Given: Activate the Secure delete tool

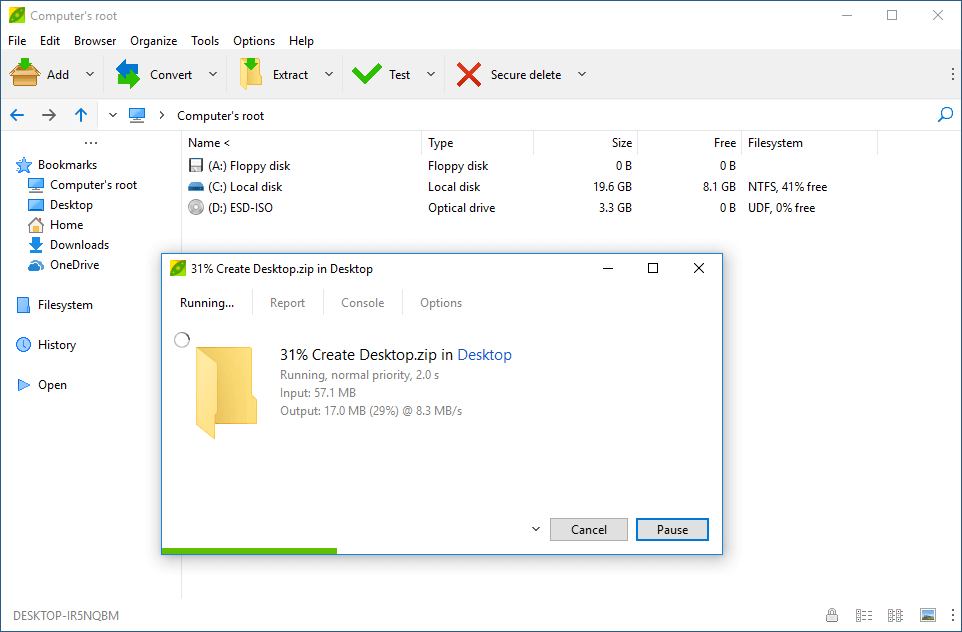Looking at the screenshot, I should pyautogui.click(x=510, y=73).
